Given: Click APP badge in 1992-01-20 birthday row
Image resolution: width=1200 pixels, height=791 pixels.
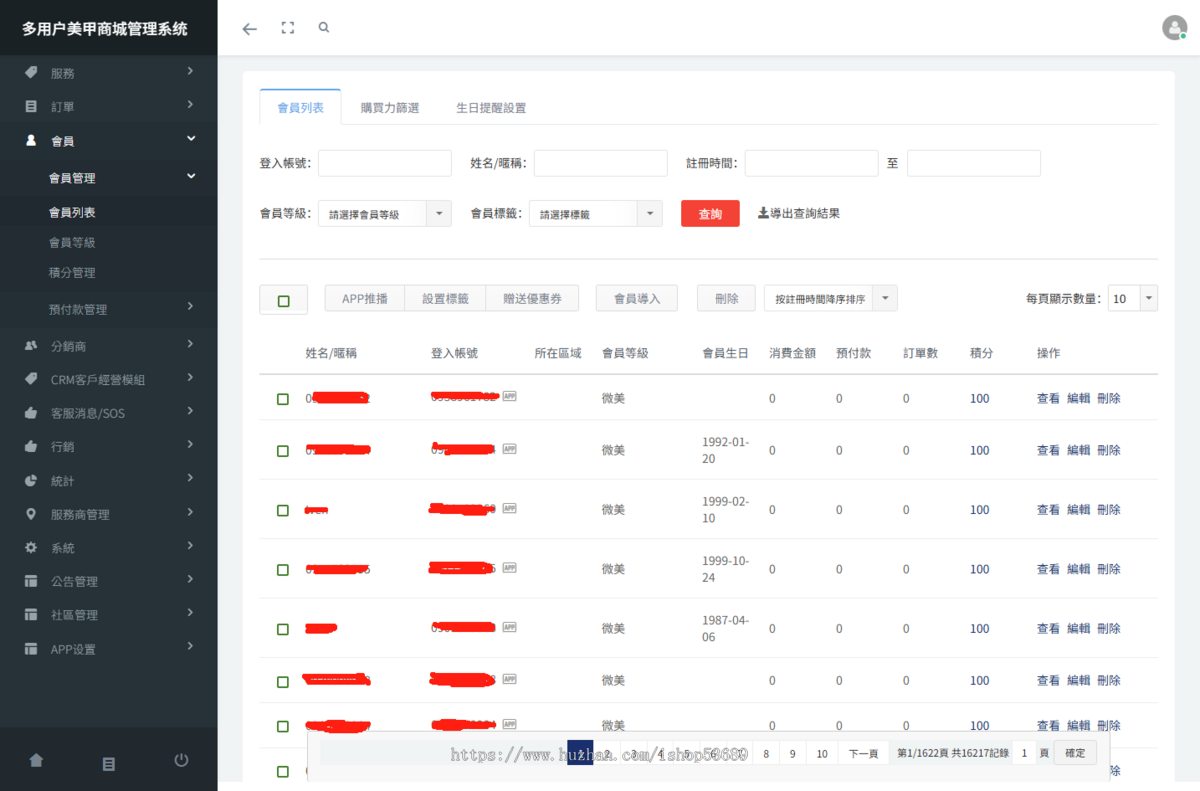Looking at the screenshot, I should [510, 449].
